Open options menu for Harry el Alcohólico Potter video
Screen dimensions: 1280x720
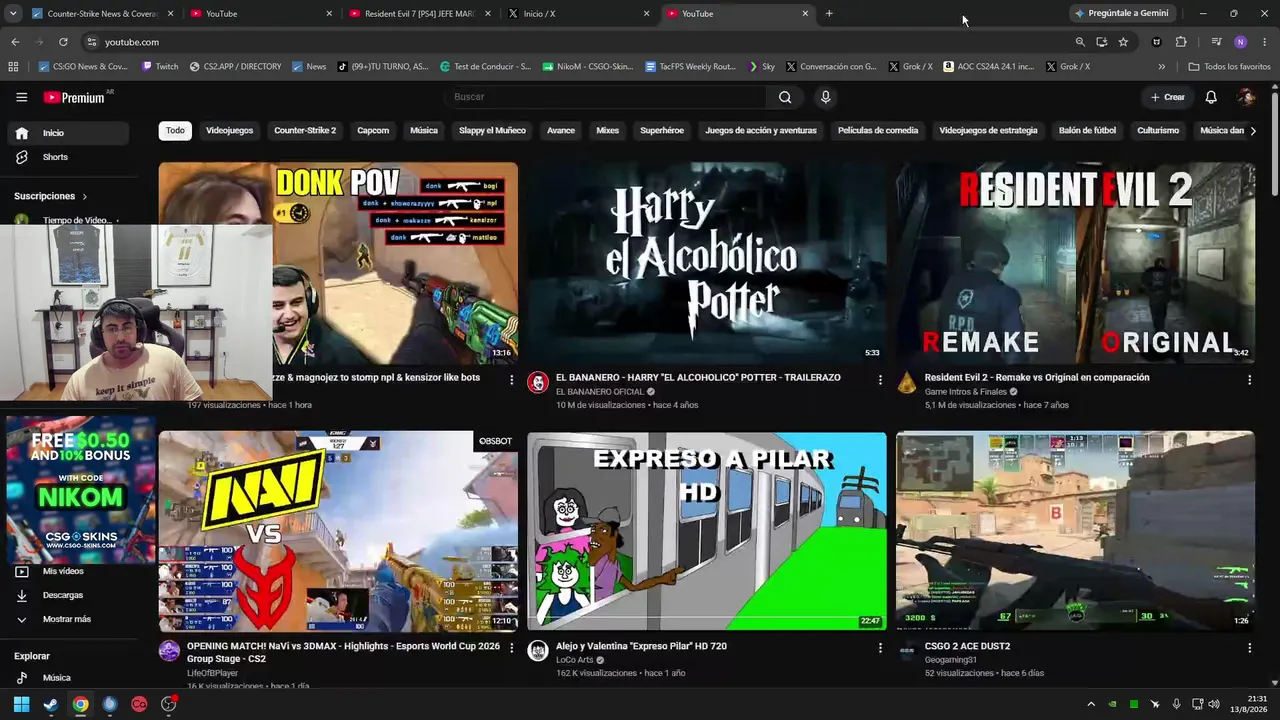pyautogui.click(x=880, y=380)
